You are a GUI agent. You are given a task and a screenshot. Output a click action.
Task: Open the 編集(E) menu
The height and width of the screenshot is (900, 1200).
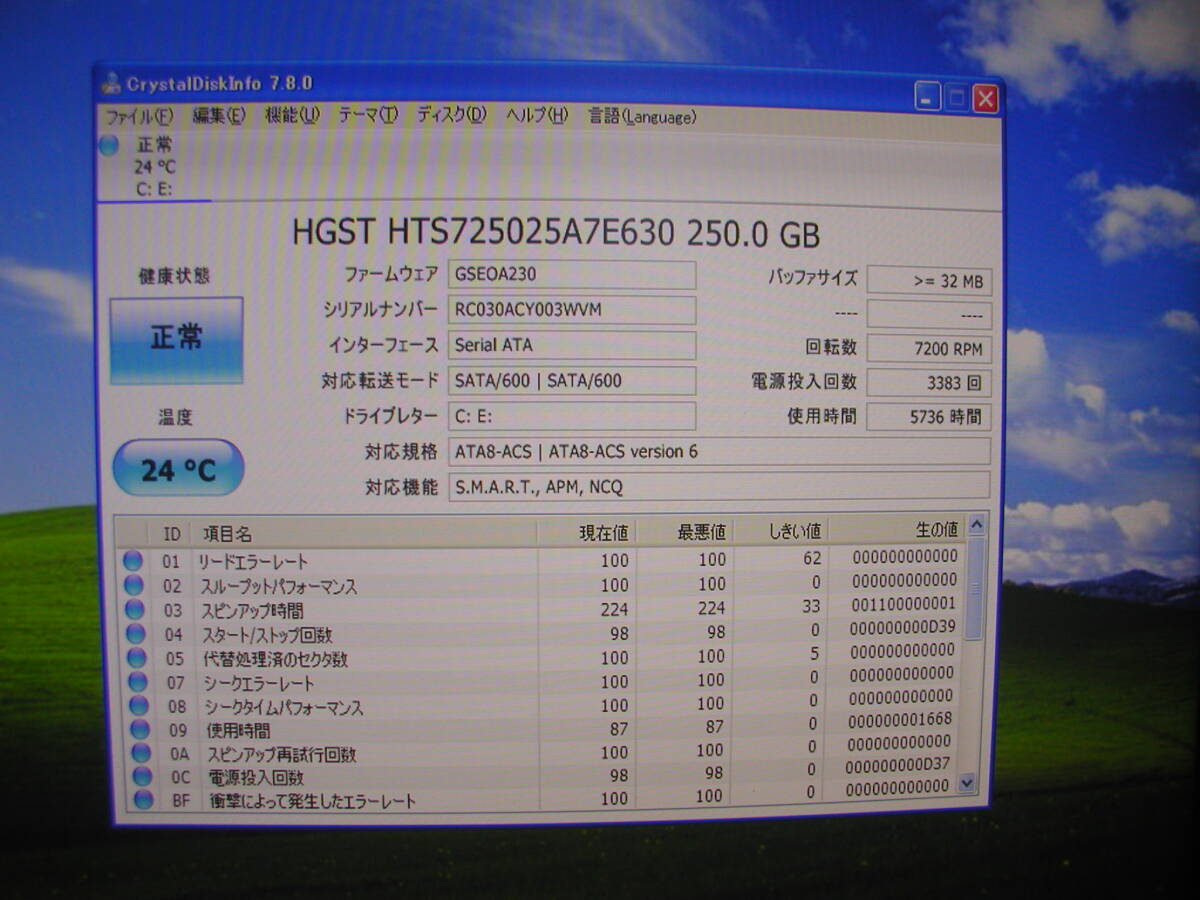(x=218, y=116)
